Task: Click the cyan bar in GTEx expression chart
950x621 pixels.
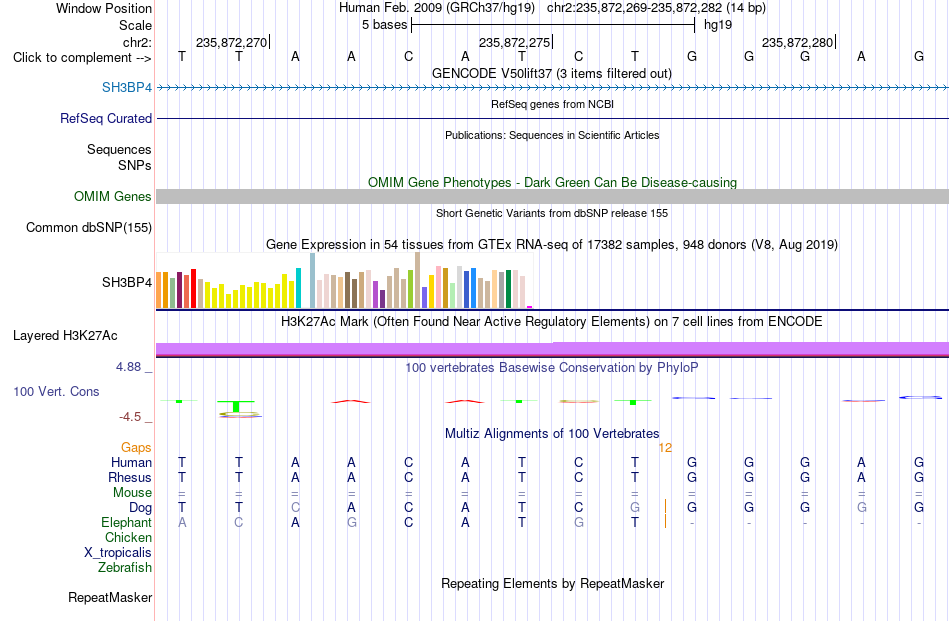Action: click(x=298, y=288)
